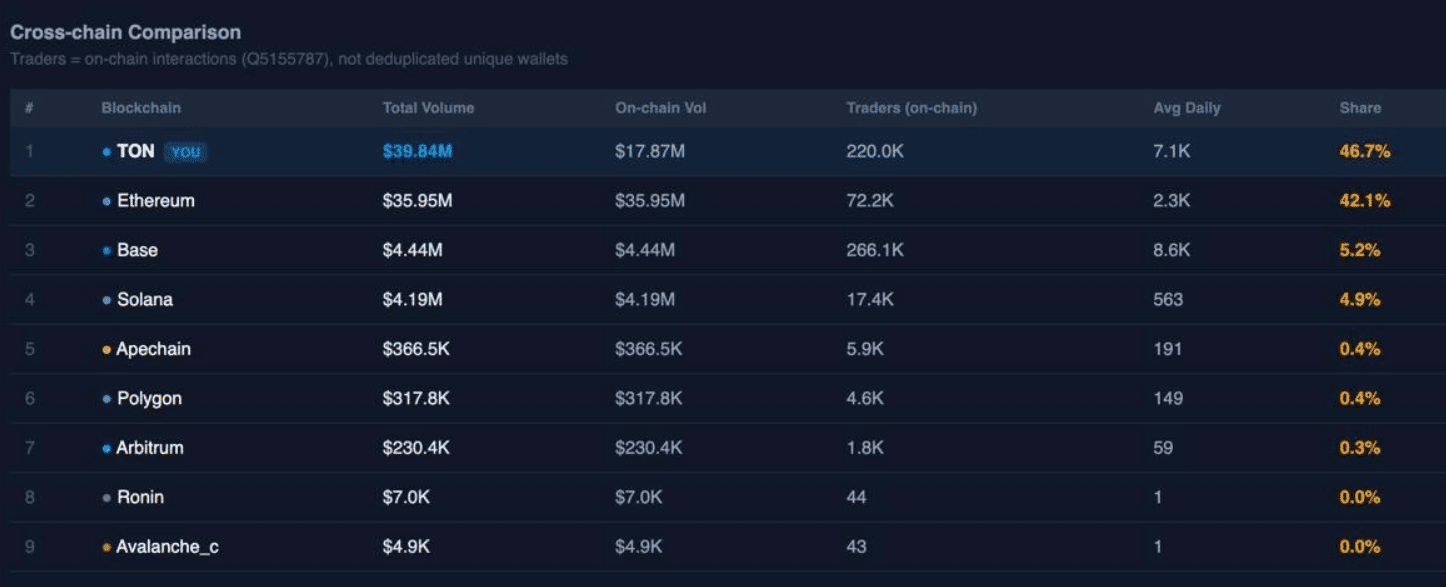Click the Share column header
Viewport: 1446px width, 587px height.
tap(1360, 108)
